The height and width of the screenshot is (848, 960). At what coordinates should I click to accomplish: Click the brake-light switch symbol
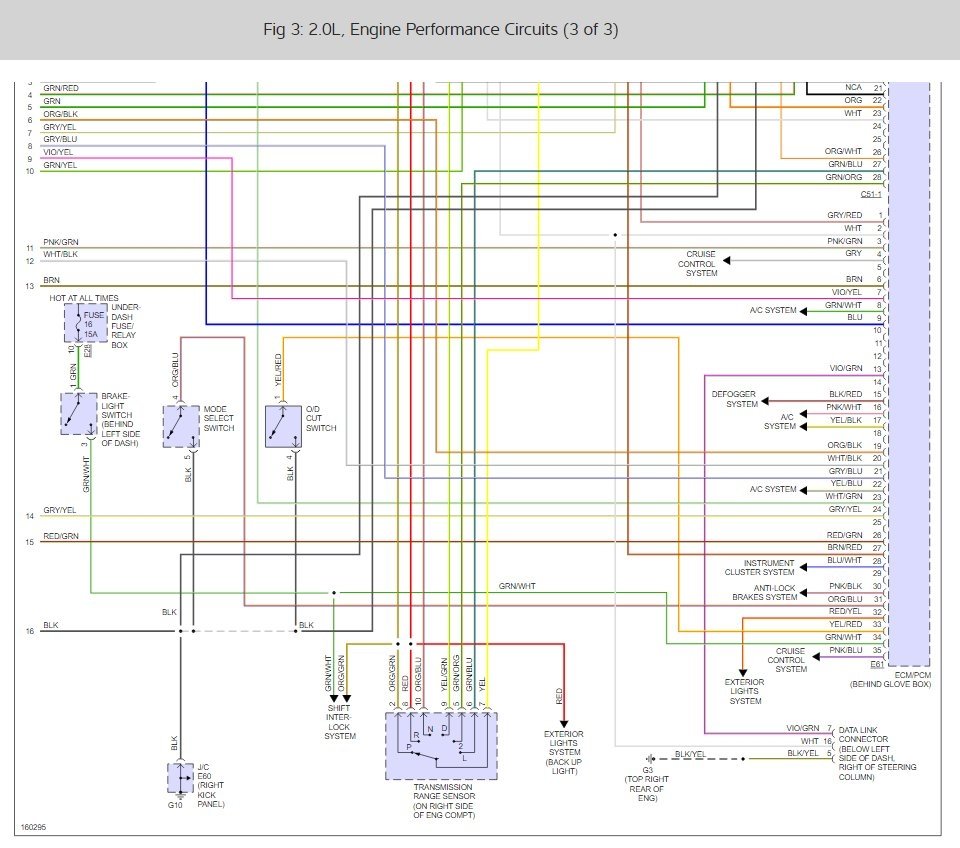click(x=78, y=414)
